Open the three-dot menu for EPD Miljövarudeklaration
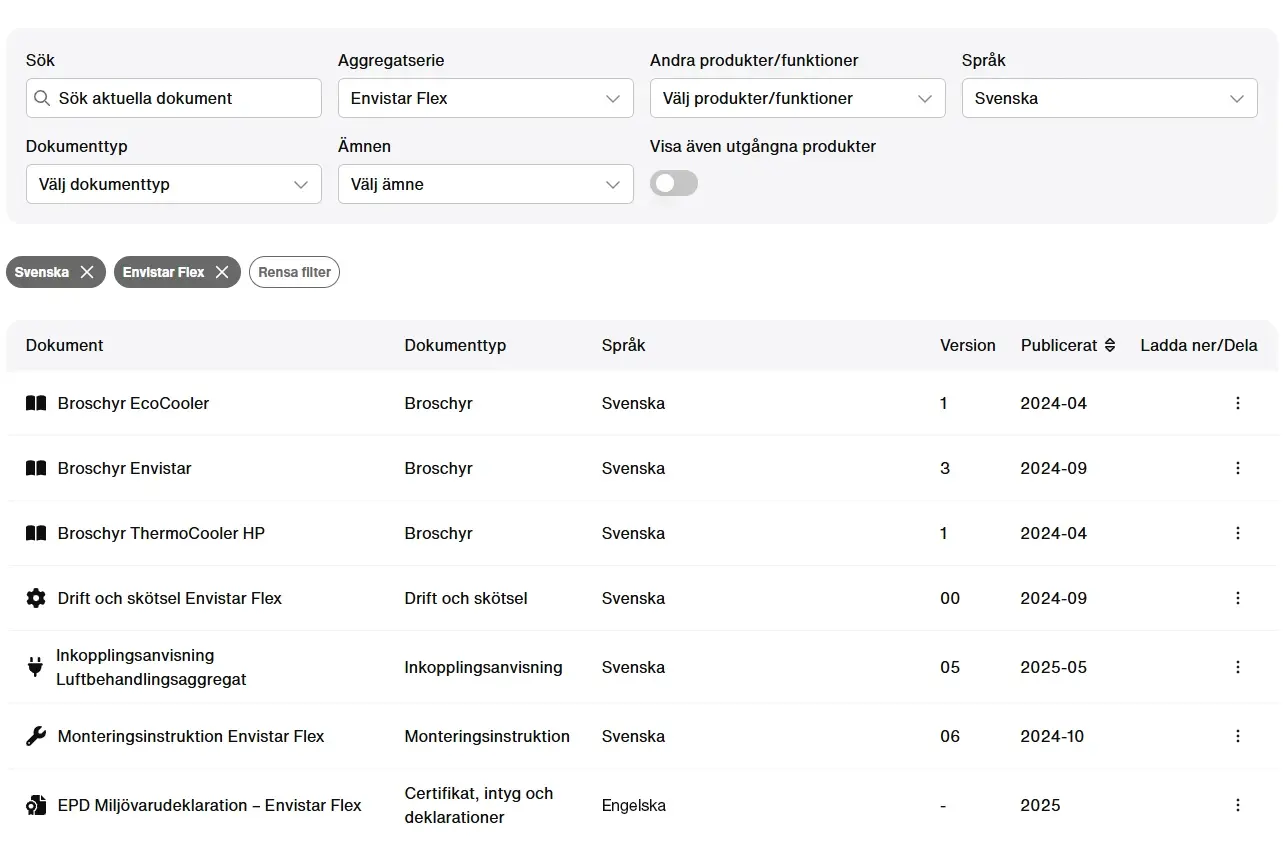The height and width of the screenshot is (850, 1283). [1237, 805]
